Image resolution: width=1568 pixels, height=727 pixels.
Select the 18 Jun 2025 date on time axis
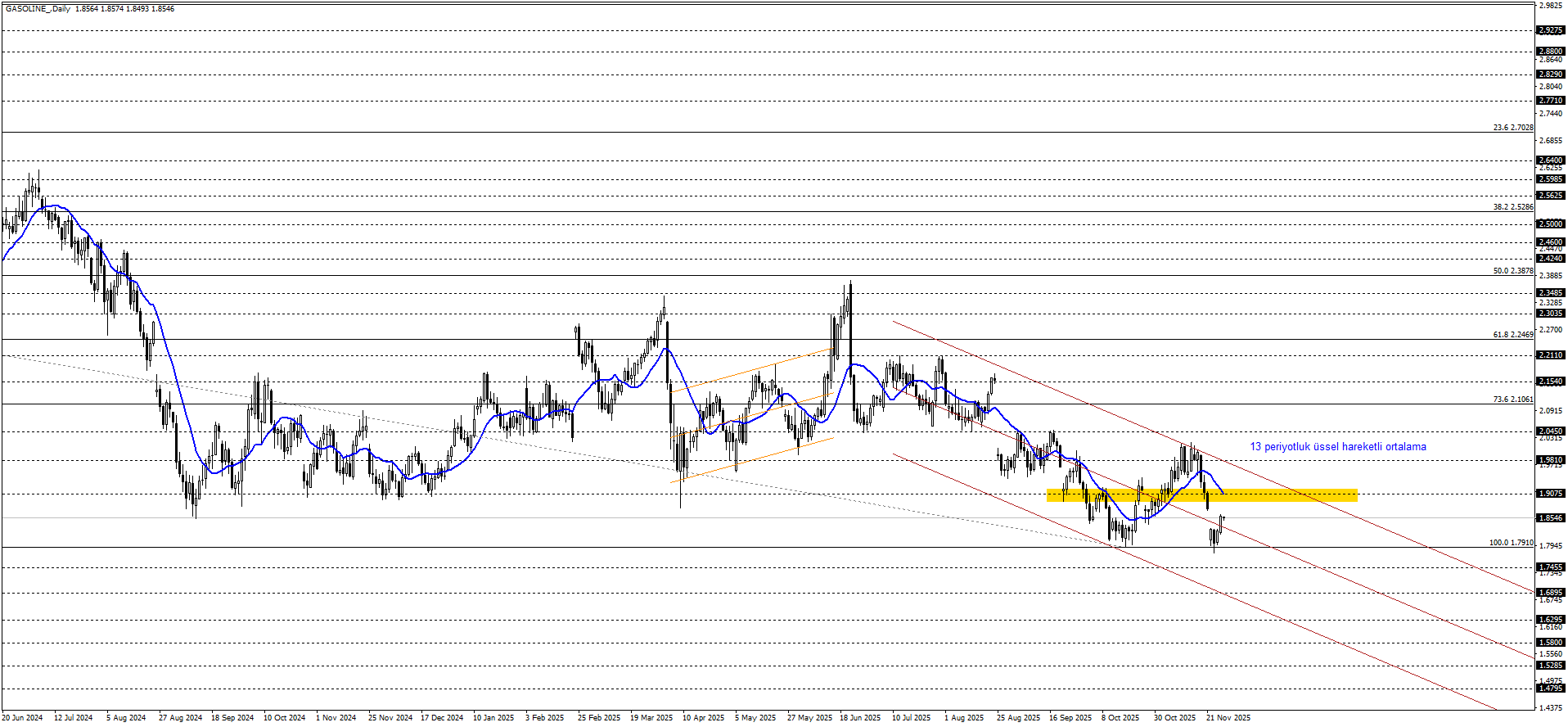click(859, 718)
